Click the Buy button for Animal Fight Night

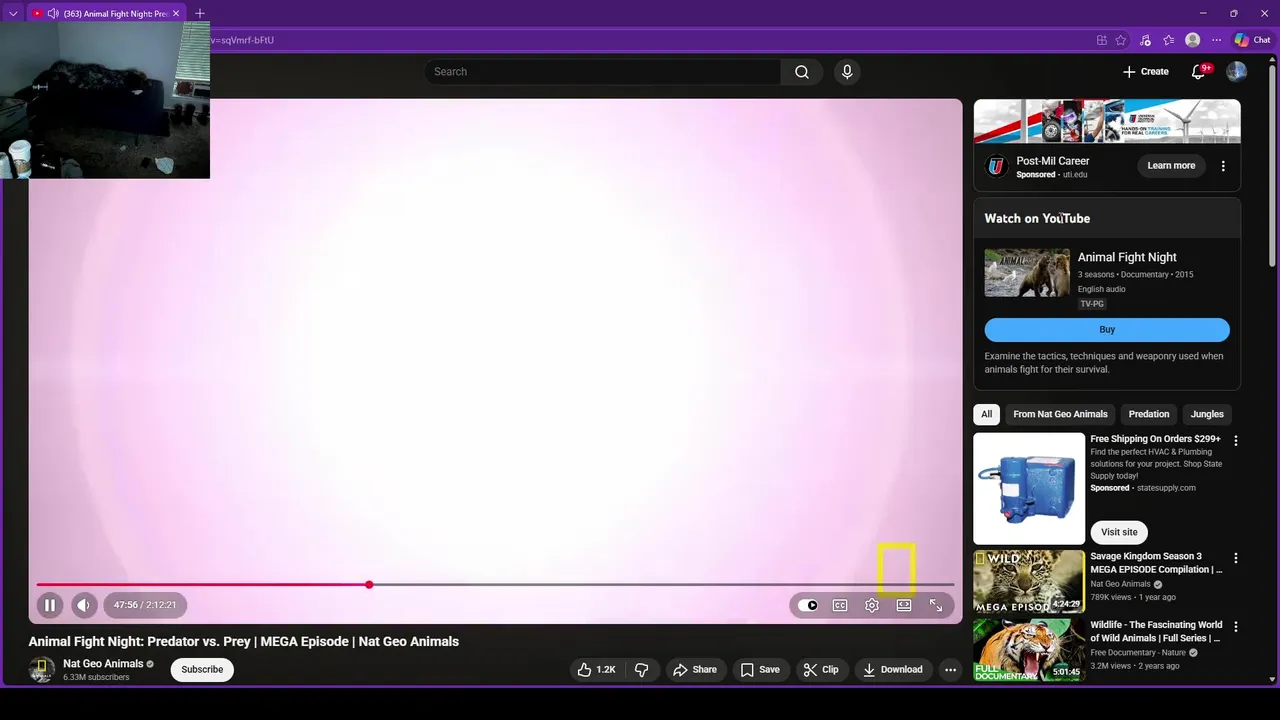pyautogui.click(x=1107, y=330)
